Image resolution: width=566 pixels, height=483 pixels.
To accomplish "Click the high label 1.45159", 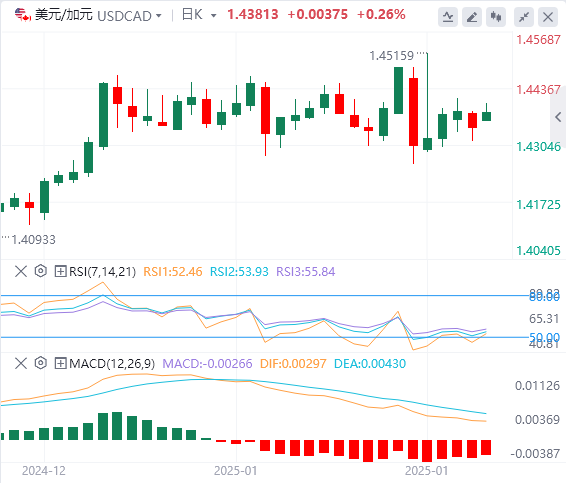I will (392, 56).
